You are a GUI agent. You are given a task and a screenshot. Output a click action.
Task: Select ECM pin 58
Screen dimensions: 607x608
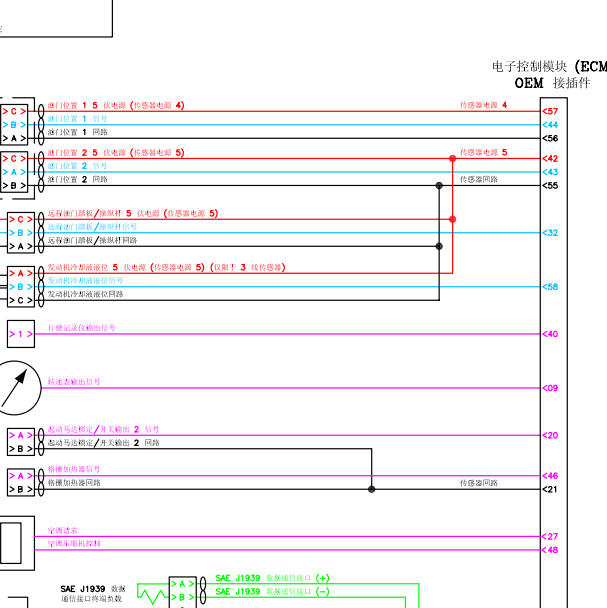pos(550,287)
